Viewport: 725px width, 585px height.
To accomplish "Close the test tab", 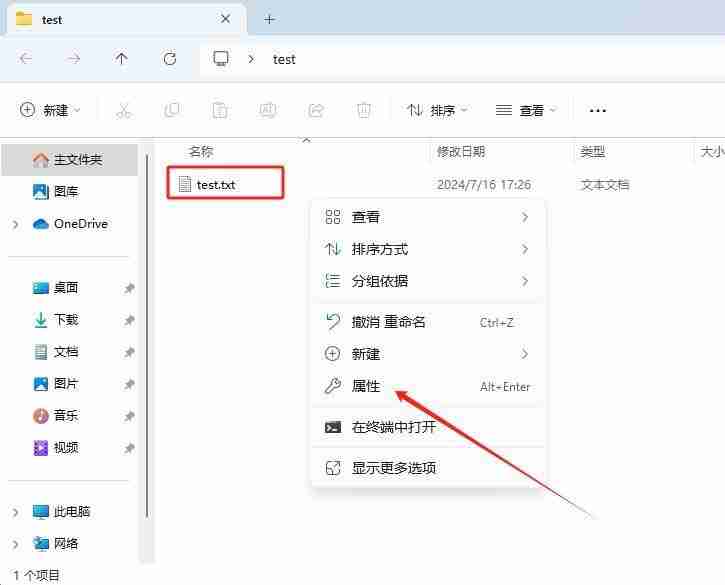I will point(225,19).
